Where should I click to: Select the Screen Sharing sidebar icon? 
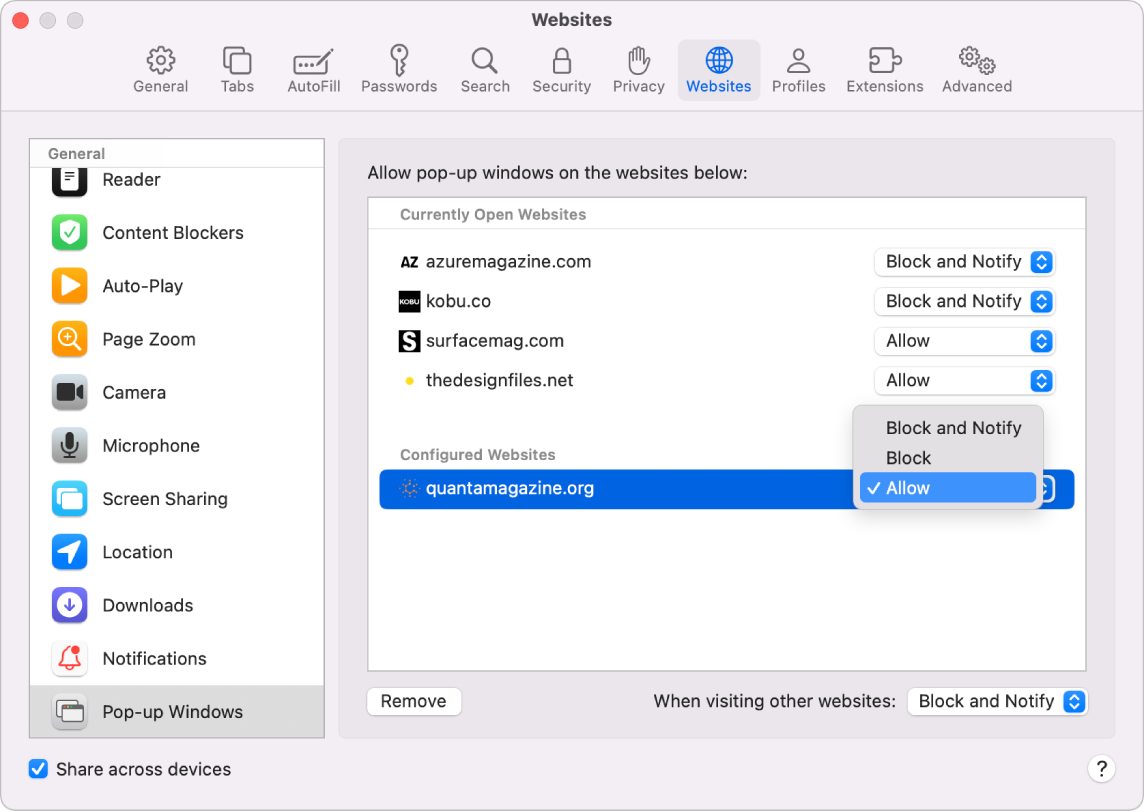70,498
